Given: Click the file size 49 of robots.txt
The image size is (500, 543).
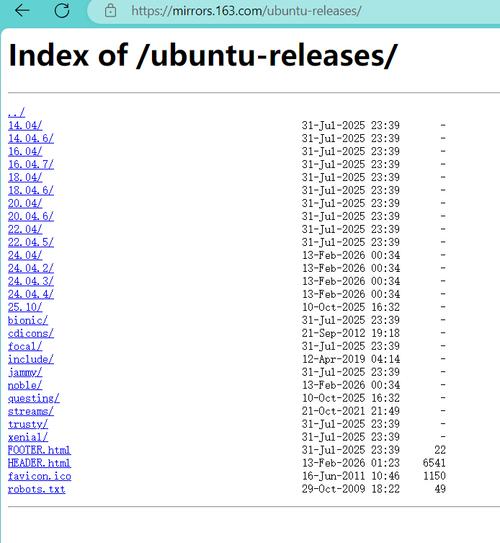Looking at the screenshot, I should (x=440, y=489).
